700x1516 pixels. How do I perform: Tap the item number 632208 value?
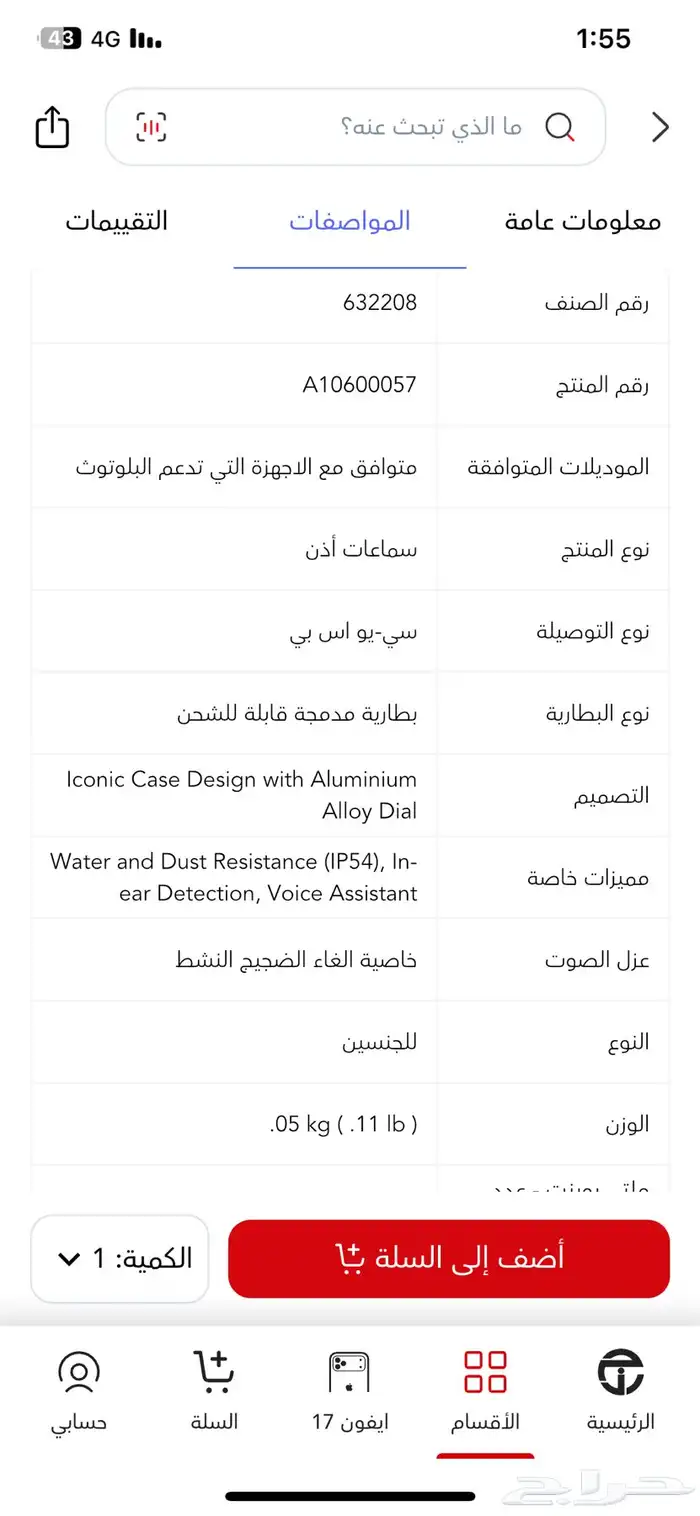point(379,303)
